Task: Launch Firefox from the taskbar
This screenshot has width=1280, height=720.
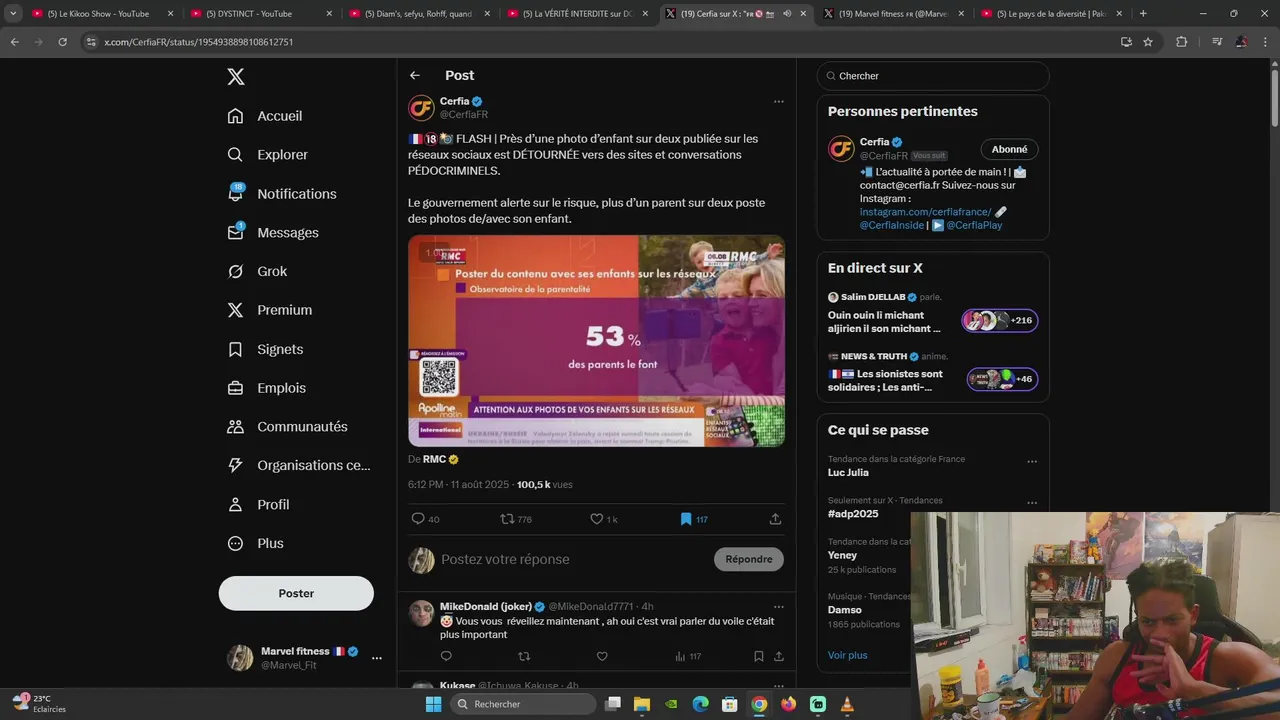Action: [788, 704]
